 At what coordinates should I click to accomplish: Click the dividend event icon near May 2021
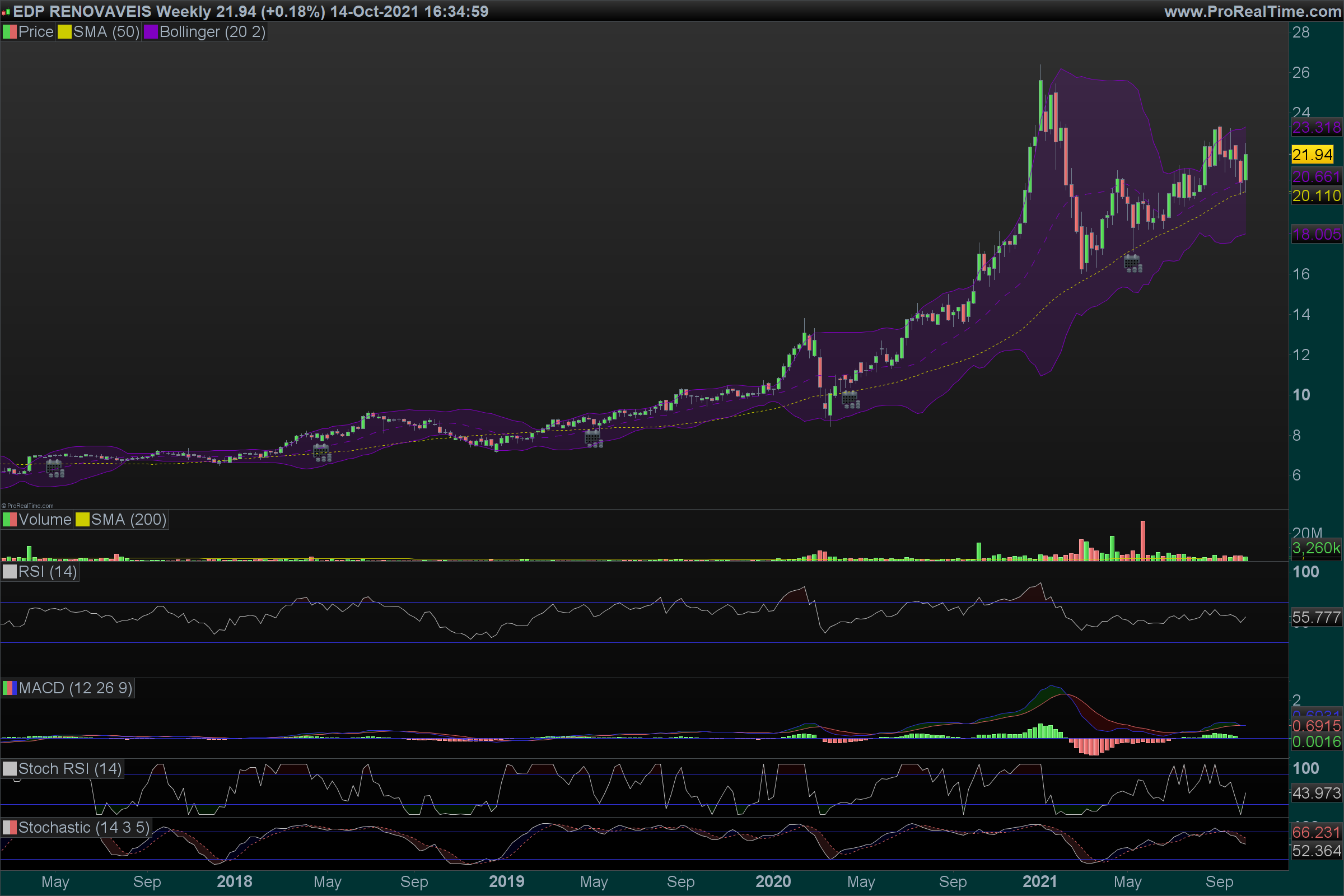tap(1132, 263)
